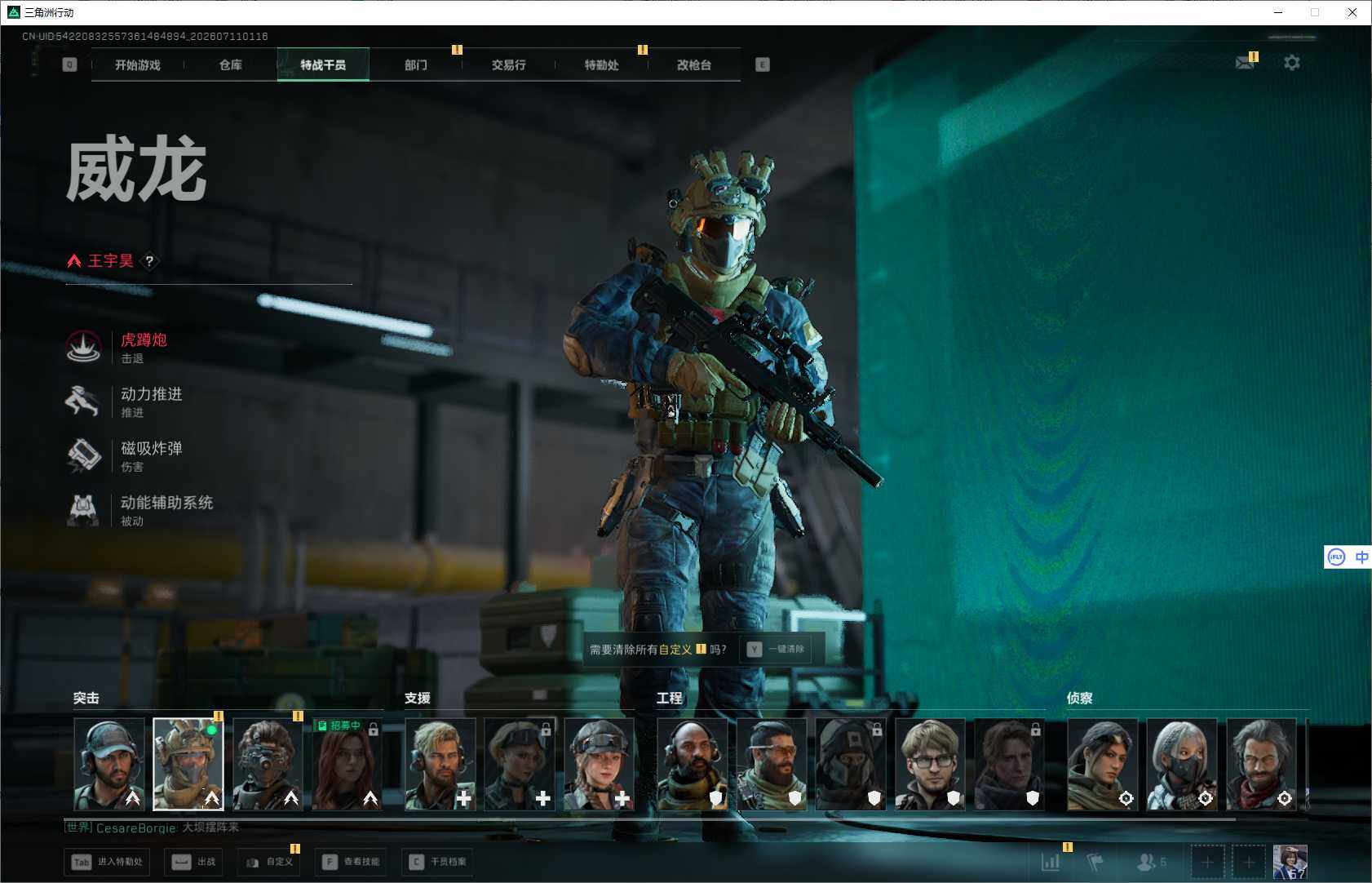
Task: Open the 交易行 tab
Action: coord(509,64)
